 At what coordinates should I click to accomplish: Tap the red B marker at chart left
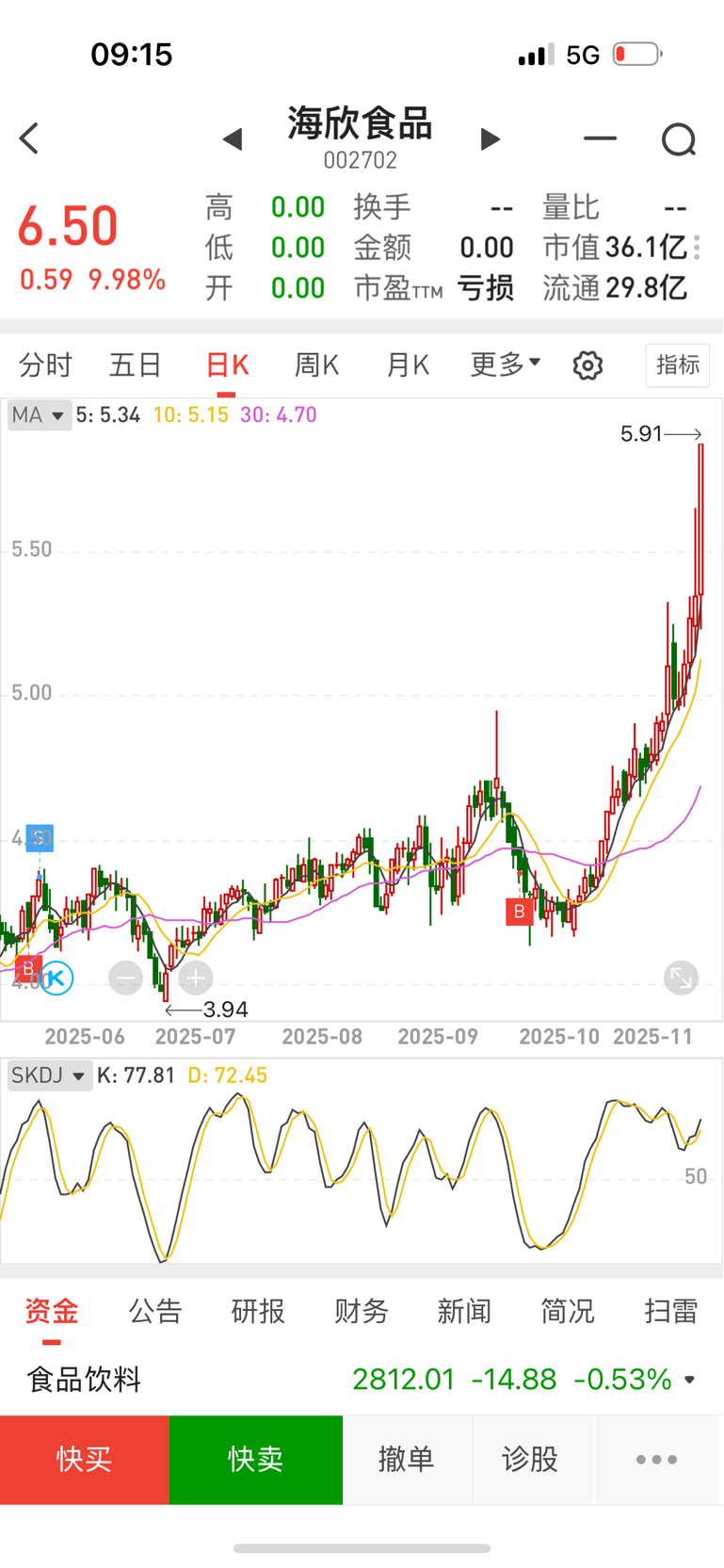point(27,967)
